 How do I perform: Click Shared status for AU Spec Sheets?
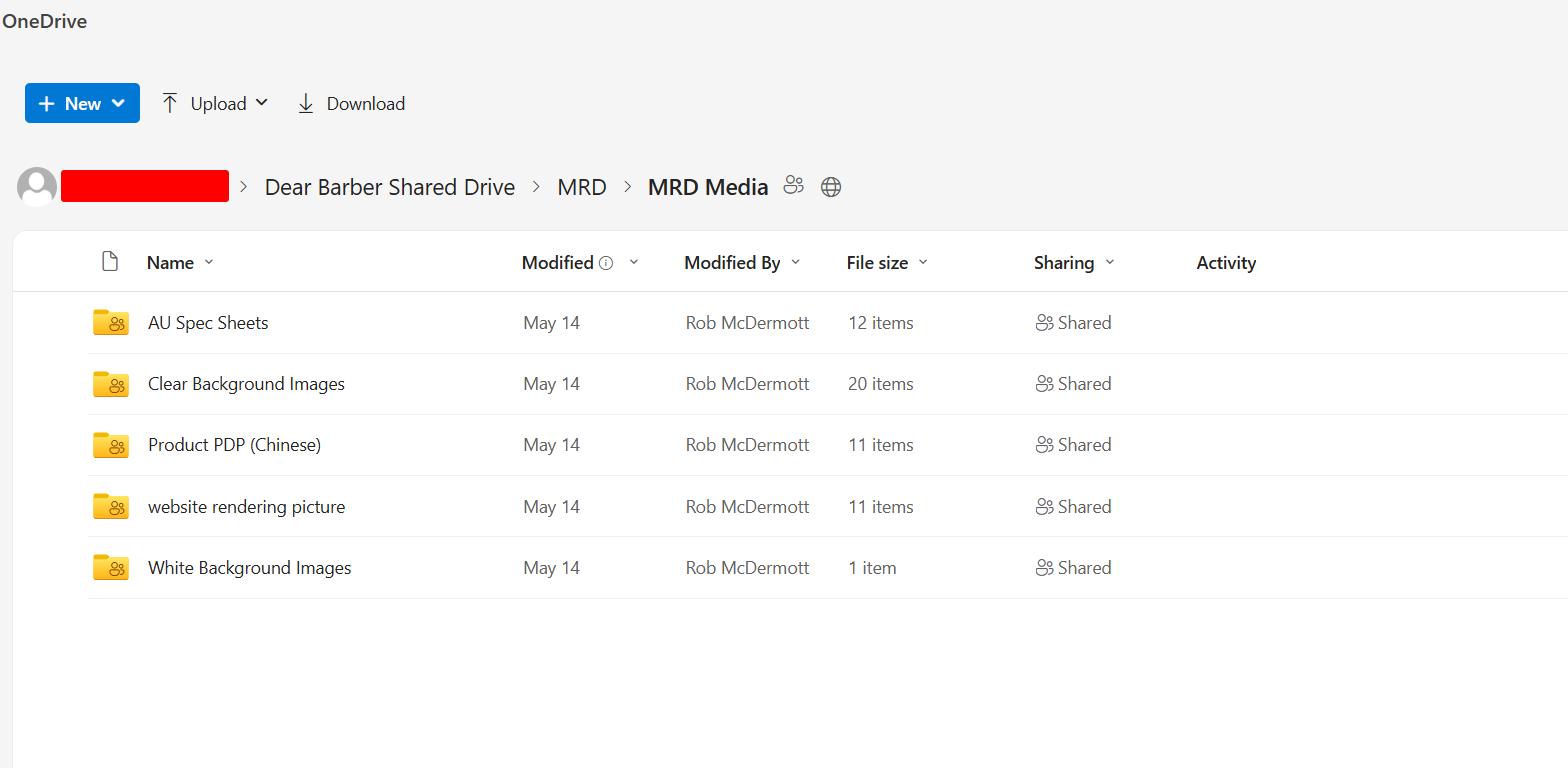point(1074,322)
